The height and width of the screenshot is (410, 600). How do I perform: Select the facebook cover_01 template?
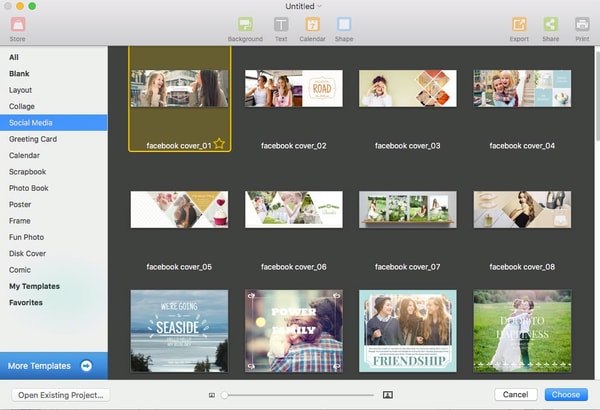[x=179, y=88]
